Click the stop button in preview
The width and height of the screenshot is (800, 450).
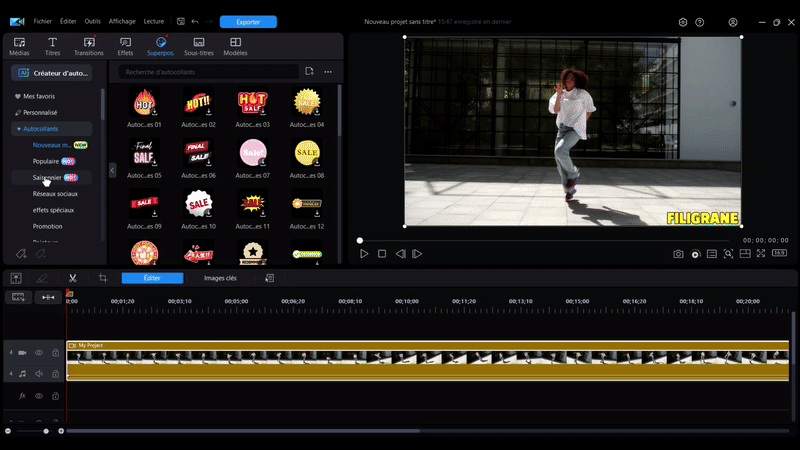(x=382, y=254)
